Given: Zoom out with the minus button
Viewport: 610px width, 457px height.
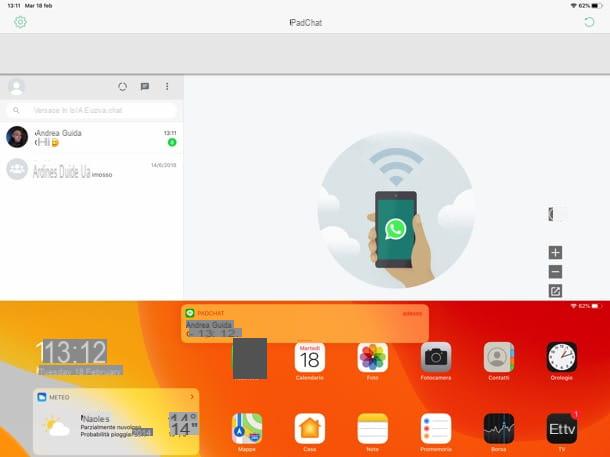Looking at the screenshot, I should 555,271.
